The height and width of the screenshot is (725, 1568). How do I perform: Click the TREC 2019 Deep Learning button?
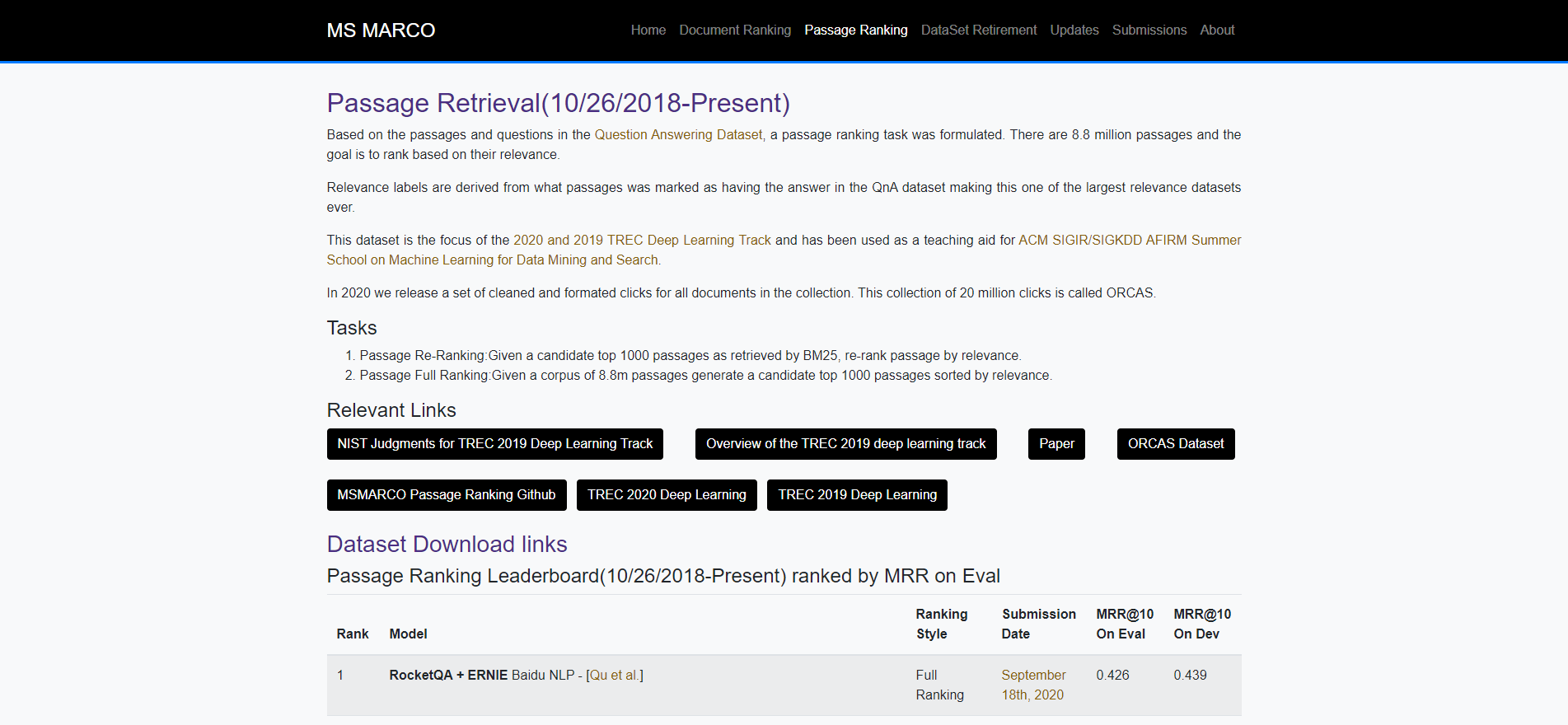click(x=857, y=495)
